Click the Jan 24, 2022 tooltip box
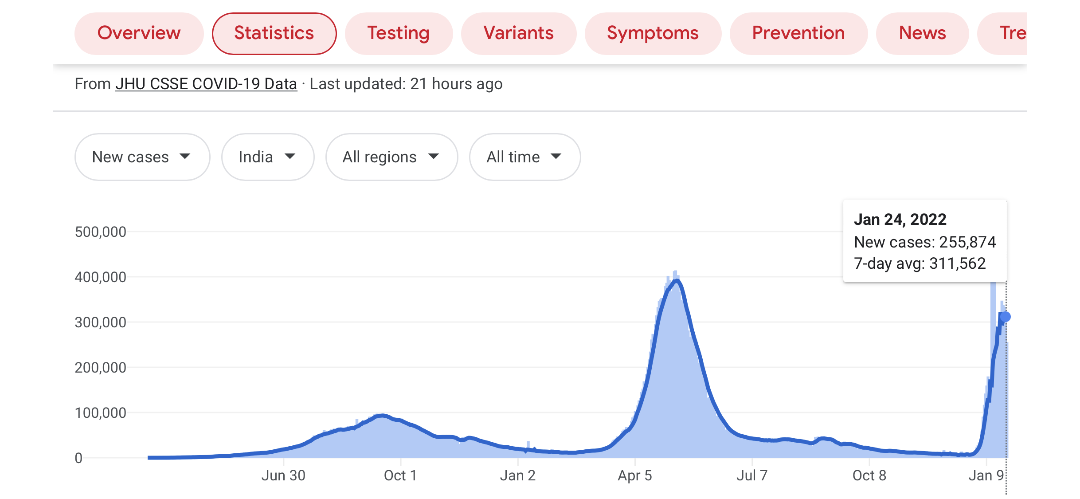The width and height of the screenshot is (1080, 499). 924,241
